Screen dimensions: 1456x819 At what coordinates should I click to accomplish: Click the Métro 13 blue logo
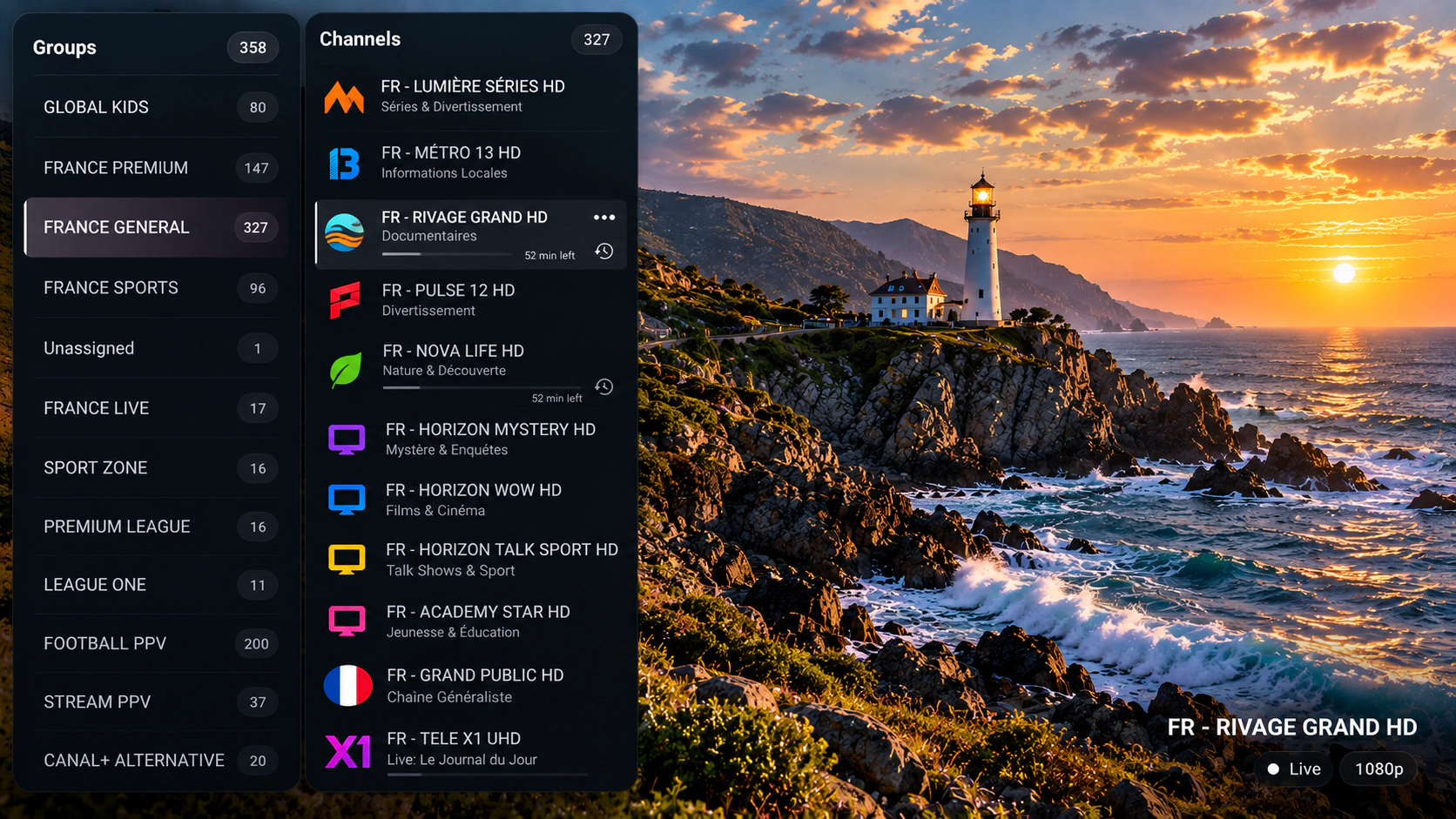pos(344,164)
